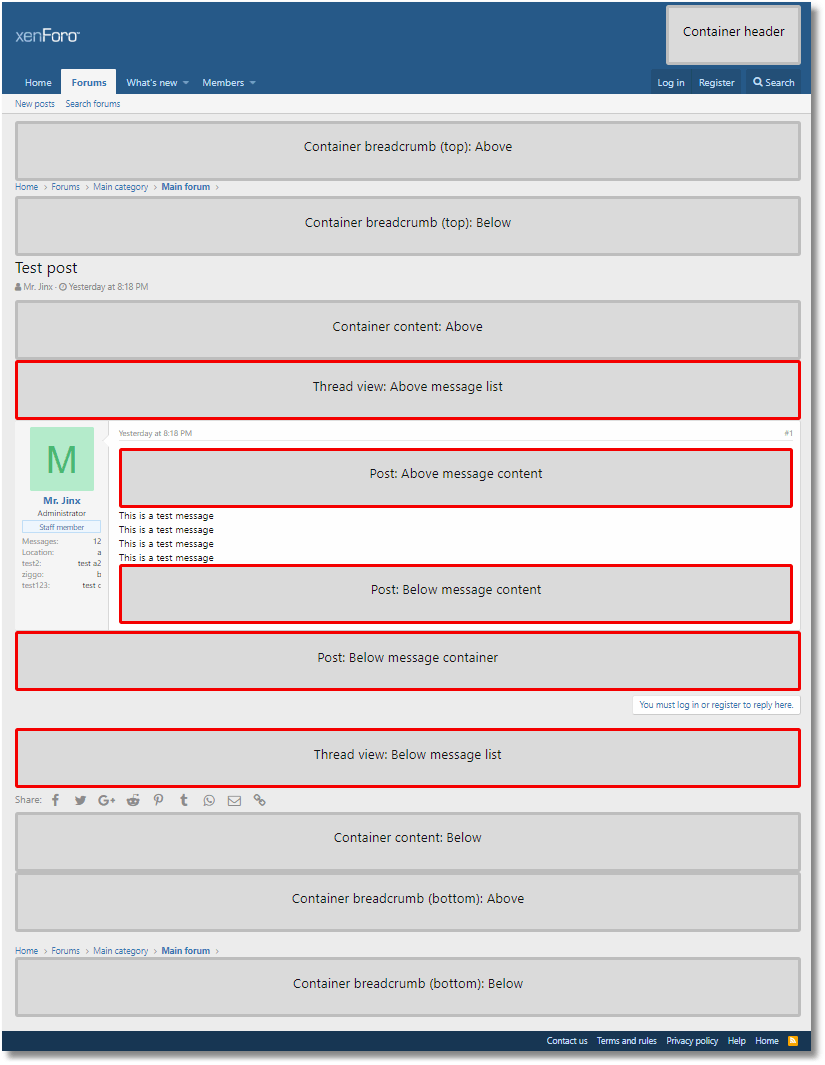Expand the Members dropdown arrow

coord(252,83)
